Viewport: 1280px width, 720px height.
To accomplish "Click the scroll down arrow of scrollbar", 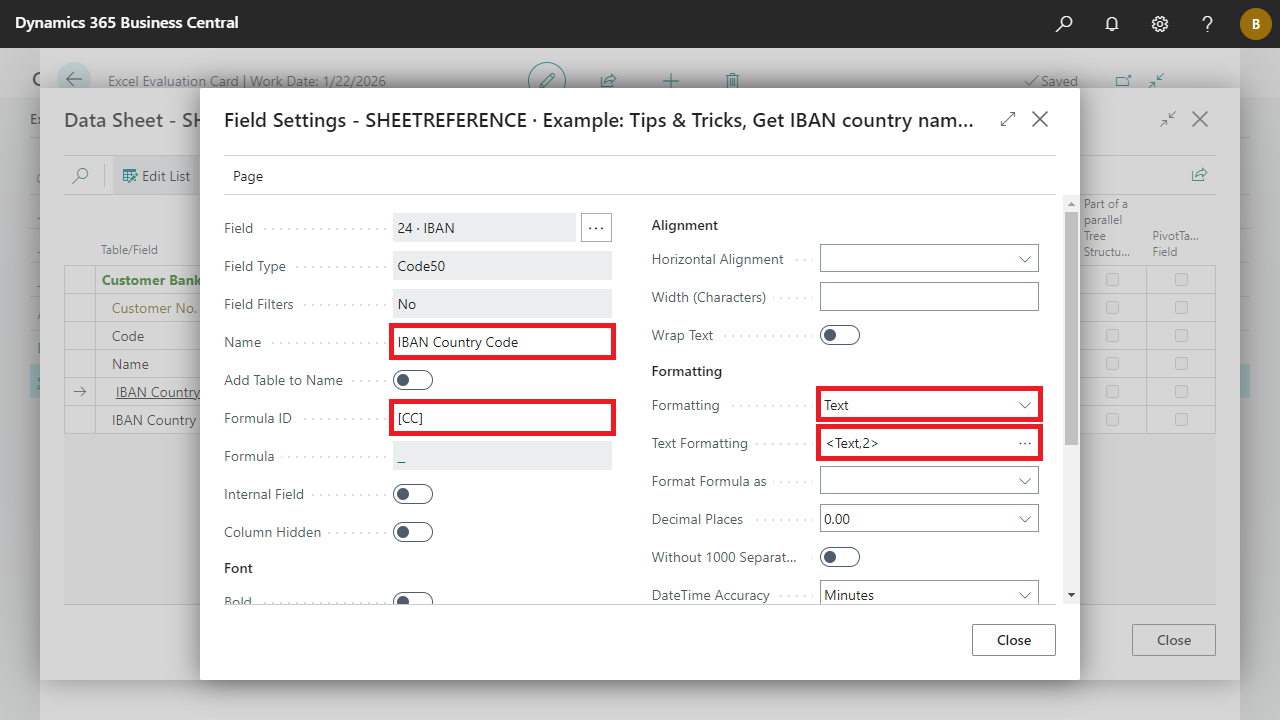I will (x=1071, y=595).
